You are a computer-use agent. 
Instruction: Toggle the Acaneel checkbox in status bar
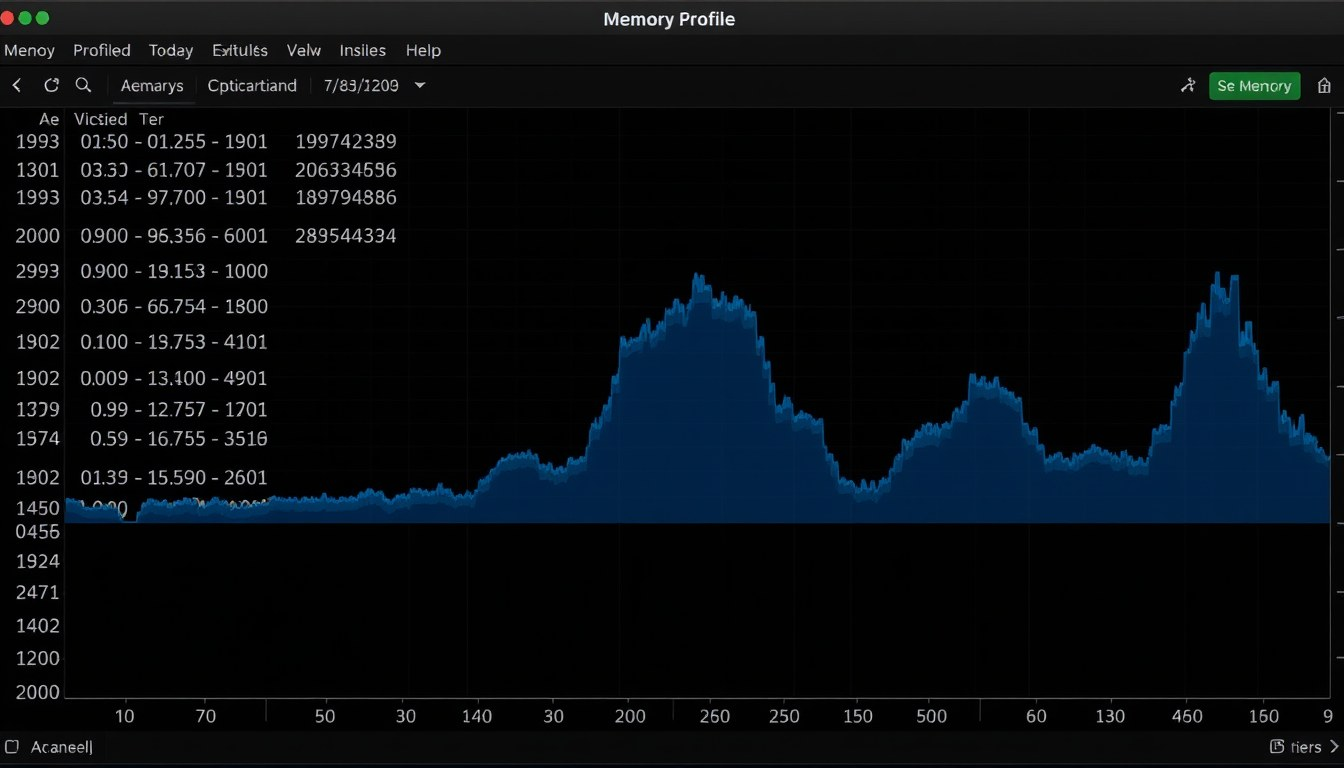pos(12,747)
